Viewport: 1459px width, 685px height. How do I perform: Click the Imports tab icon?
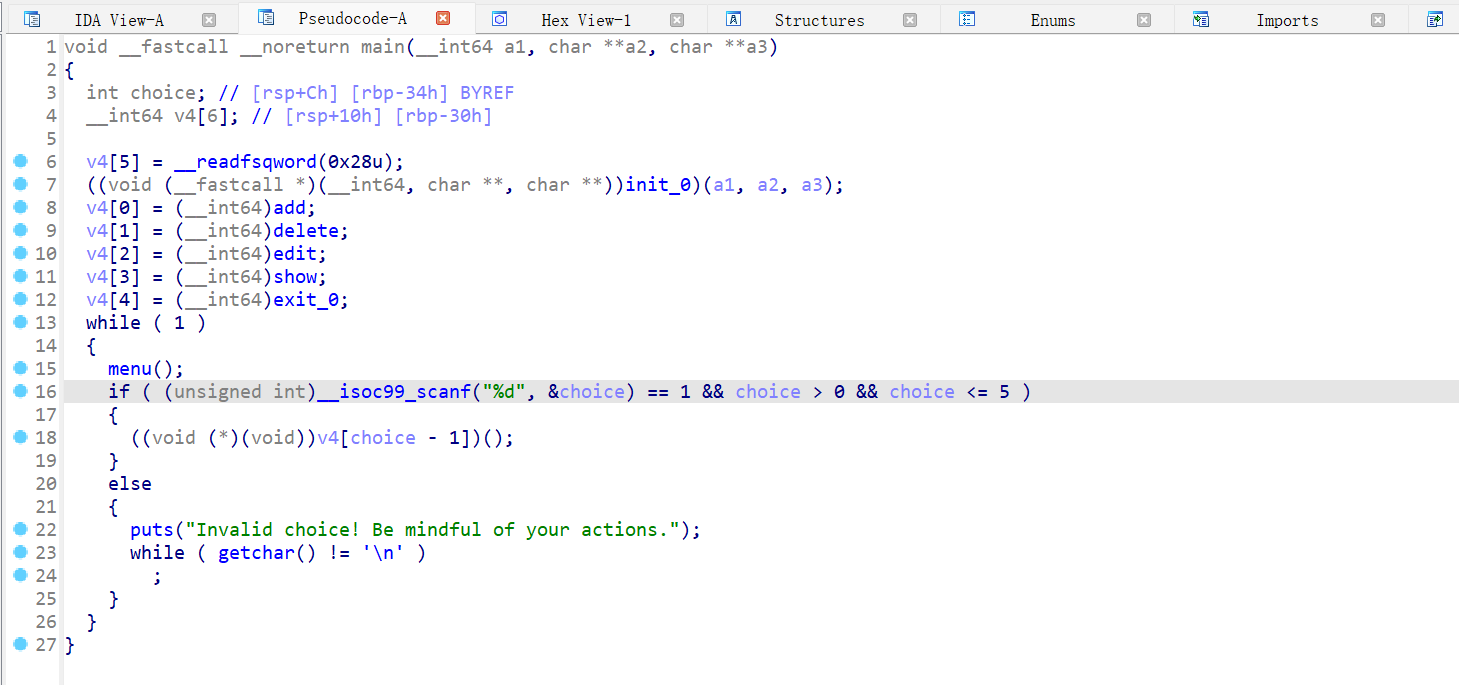pyautogui.click(x=1201, y=19)
